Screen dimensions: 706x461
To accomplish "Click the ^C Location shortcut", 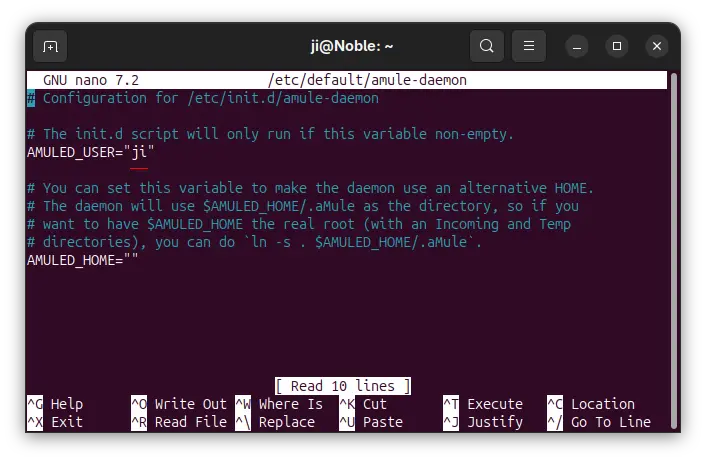I will [x=591, y=404].
